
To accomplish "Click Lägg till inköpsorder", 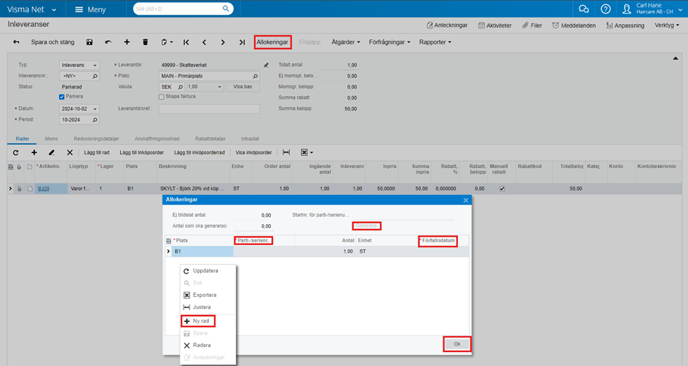I will point(141,153).
